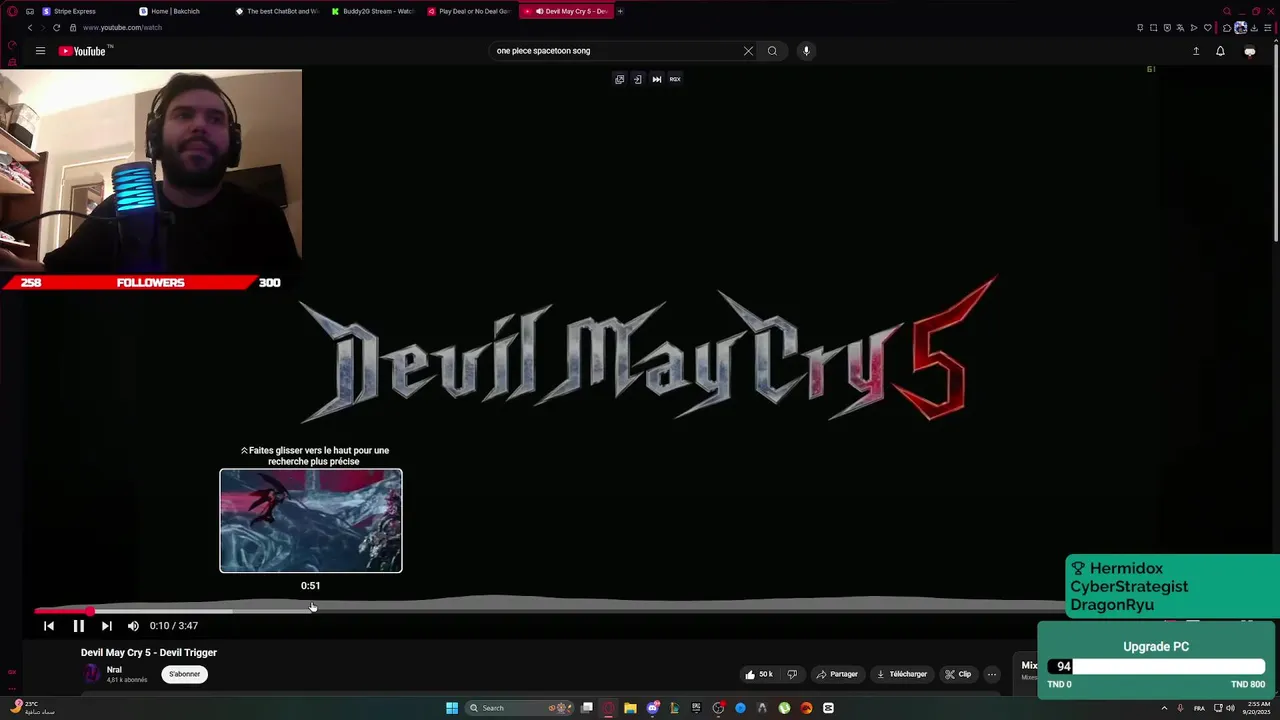Open the browser downloads icon
This screenshot has width=1280, height=720.
tap(1254, 28)
